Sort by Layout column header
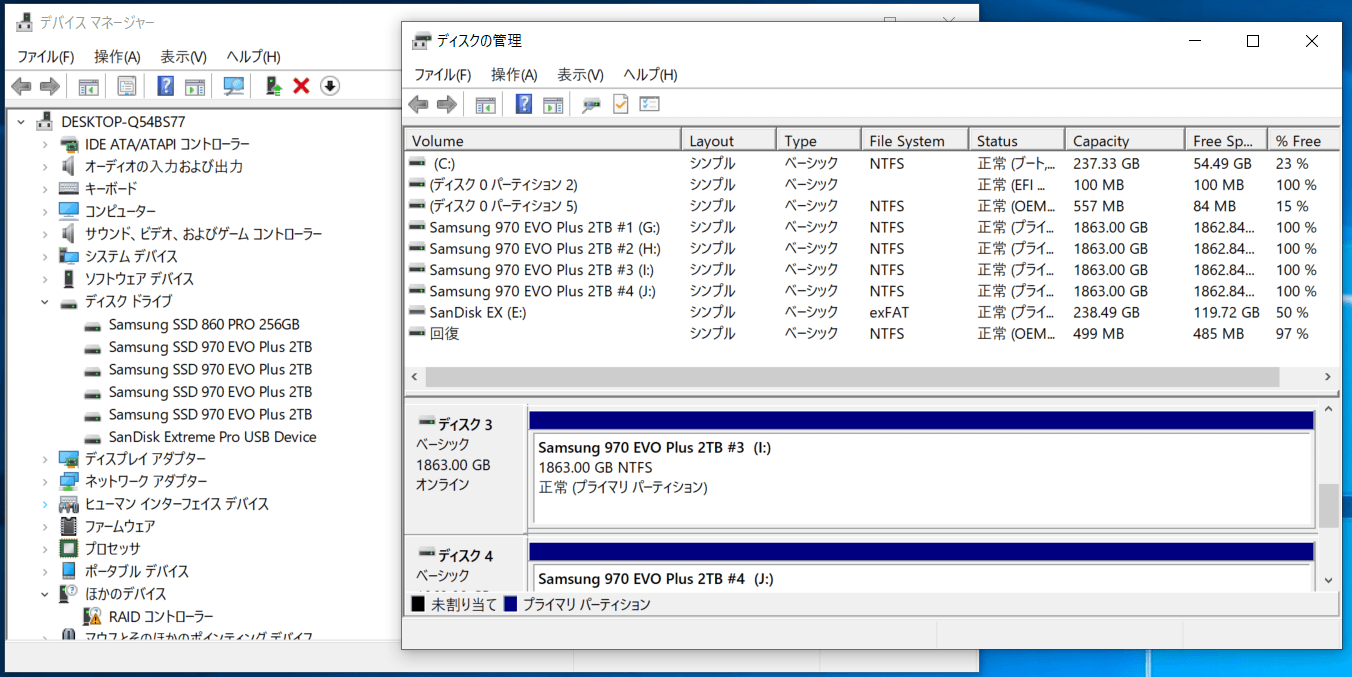The width and height of the screenshot is (1352, 677). click(x=728, y=141)
